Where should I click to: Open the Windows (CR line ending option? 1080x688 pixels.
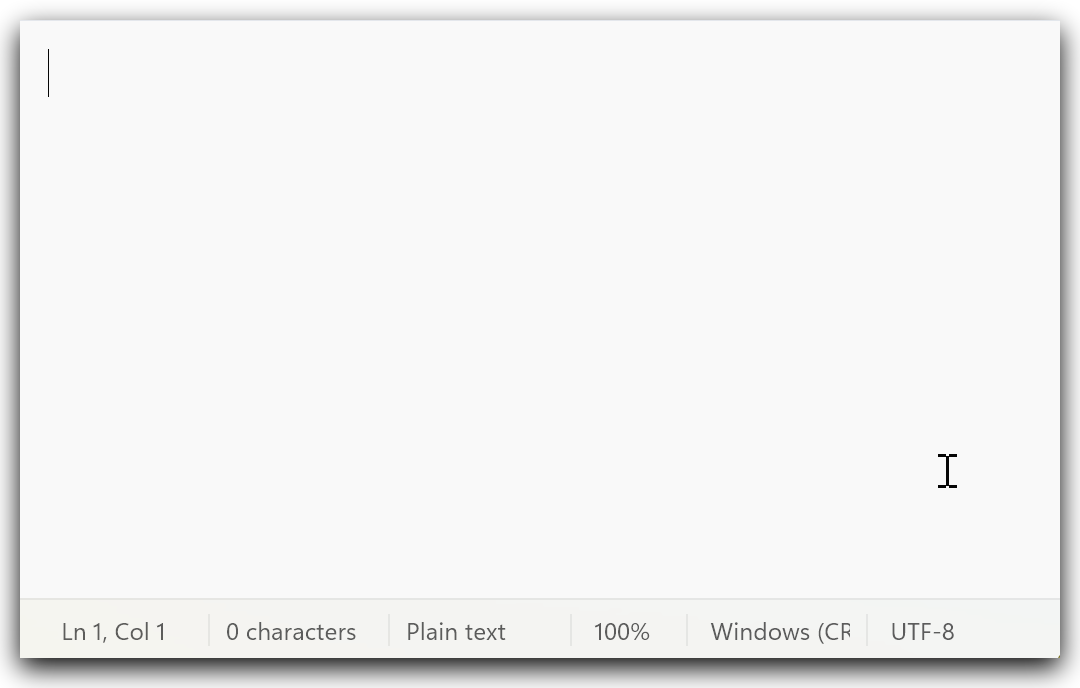(780, 632)
